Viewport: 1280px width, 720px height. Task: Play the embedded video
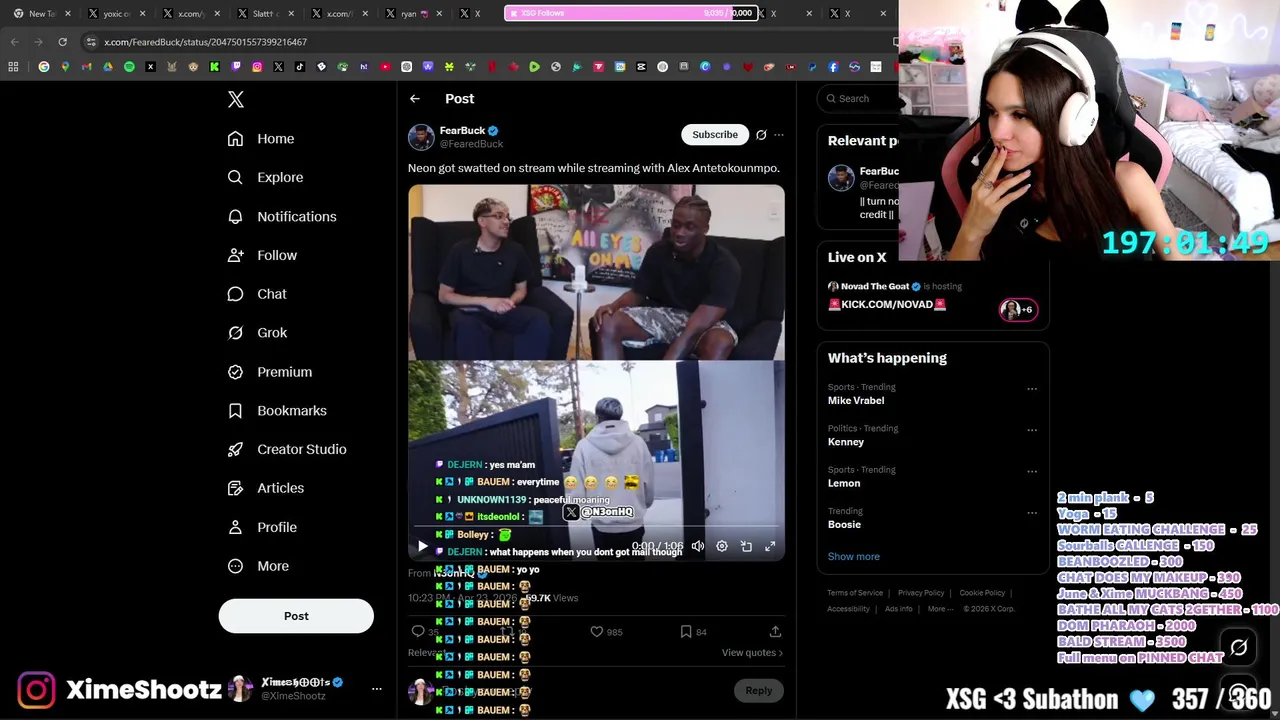422,546
